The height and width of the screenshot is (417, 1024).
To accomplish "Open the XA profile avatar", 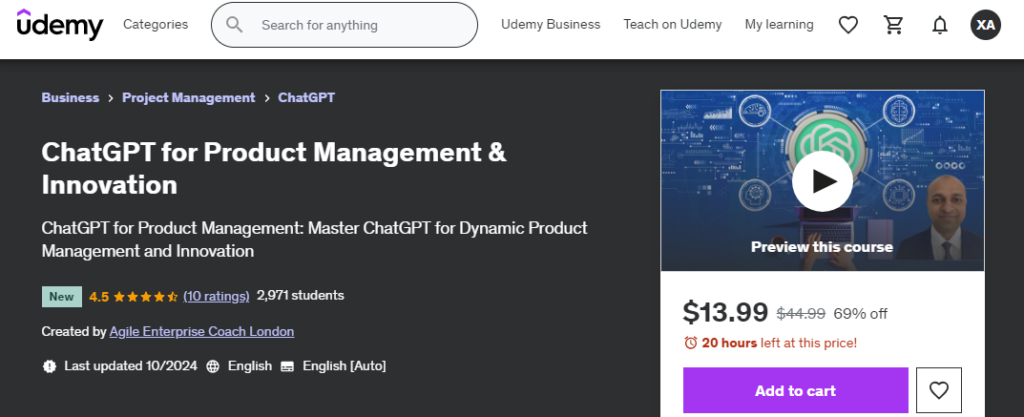I will [985, 25].
